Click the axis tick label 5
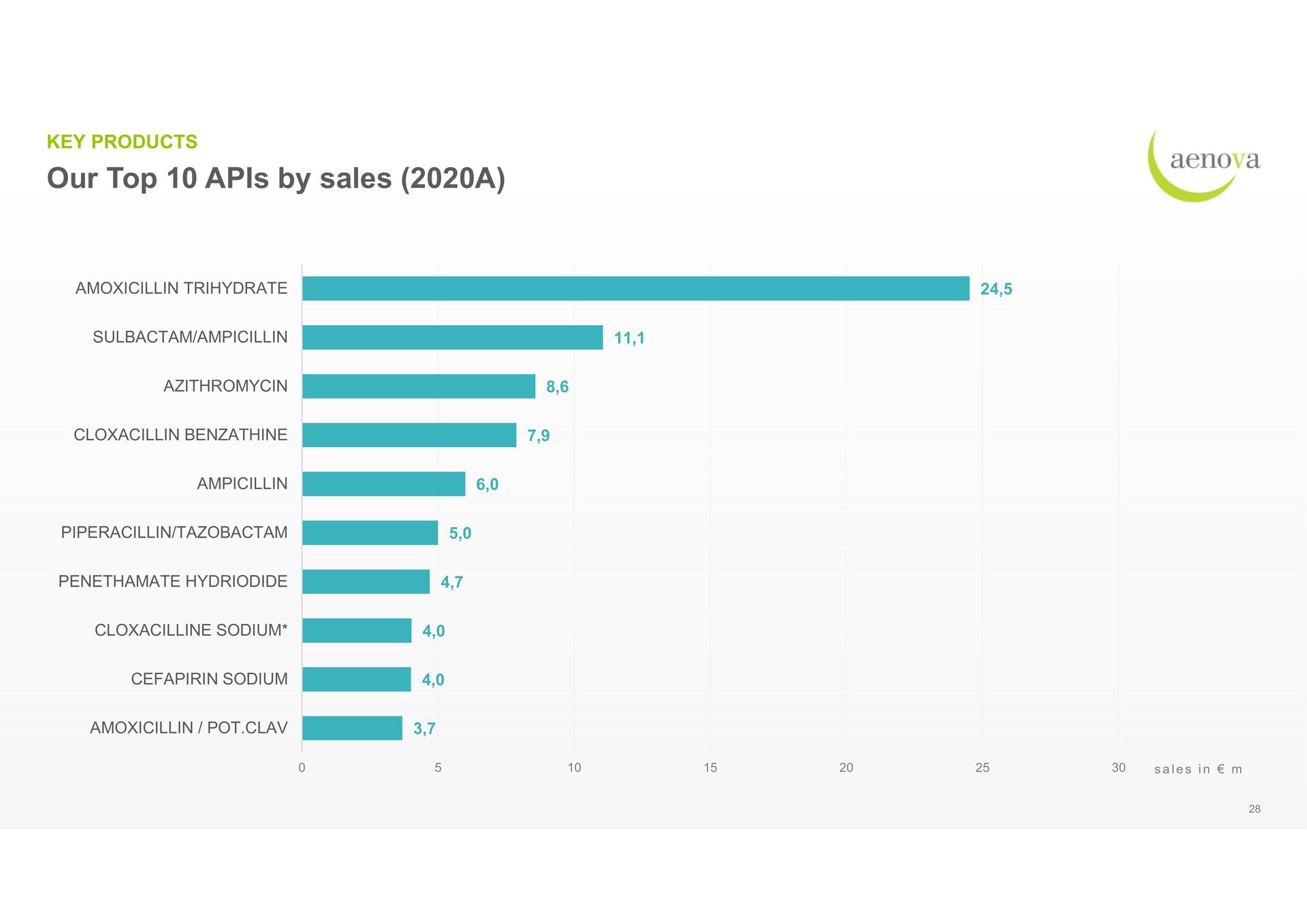Screen dimensions: 1307x924 coord(438,768)
